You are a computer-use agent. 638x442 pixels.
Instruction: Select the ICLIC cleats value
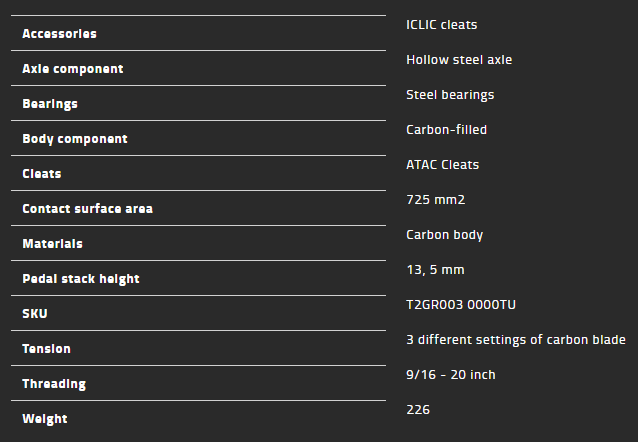pos(441,24)
